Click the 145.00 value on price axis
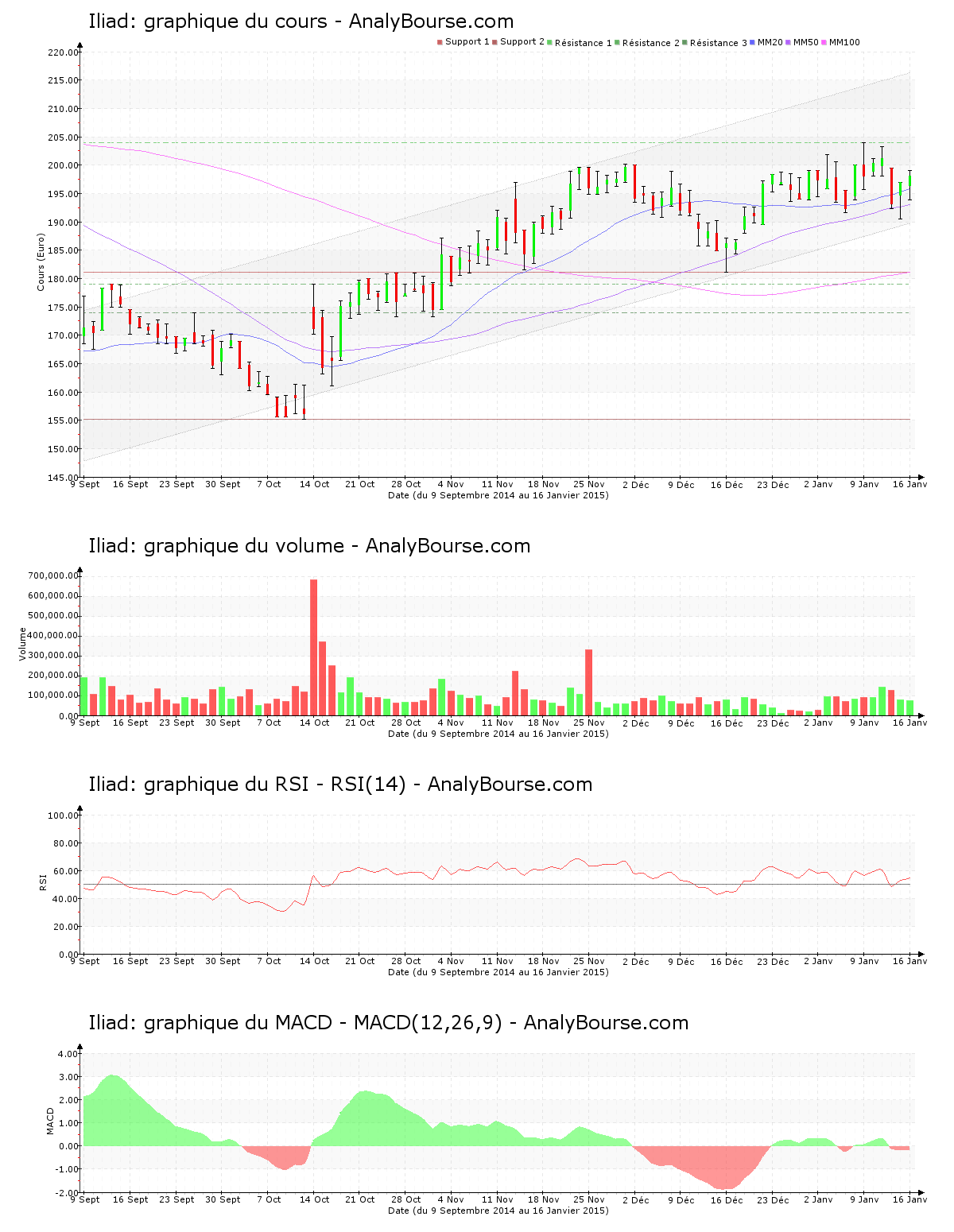The image size is (954, 1232). pyautogui.click(x=64, y=478)
